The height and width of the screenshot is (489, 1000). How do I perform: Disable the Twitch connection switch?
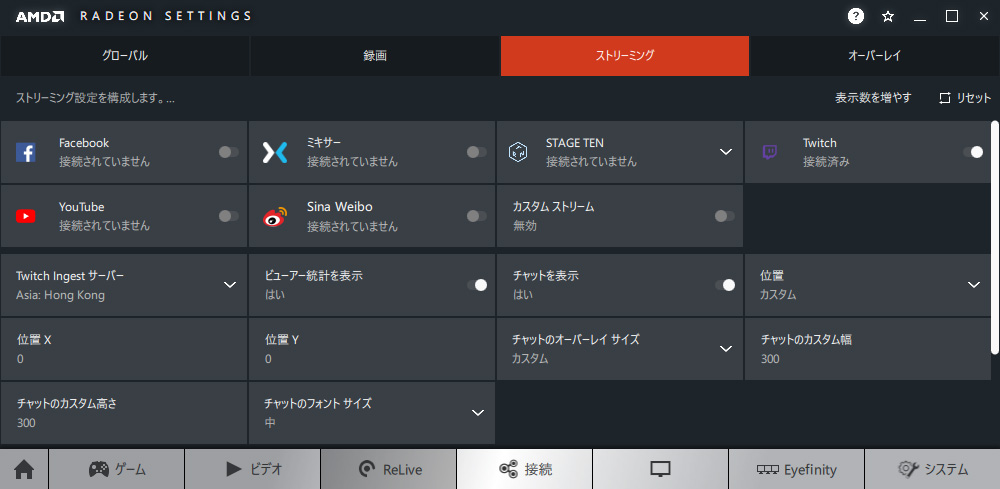point(973,152)
